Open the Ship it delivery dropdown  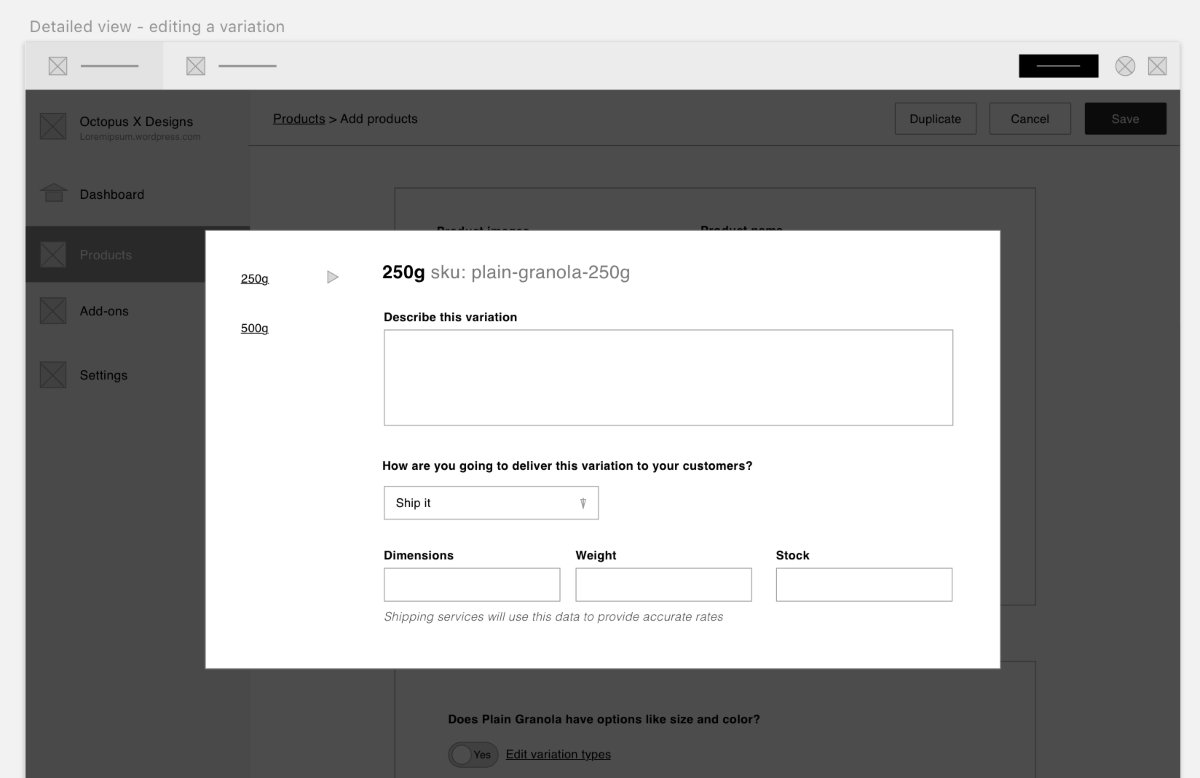(491, 503)
